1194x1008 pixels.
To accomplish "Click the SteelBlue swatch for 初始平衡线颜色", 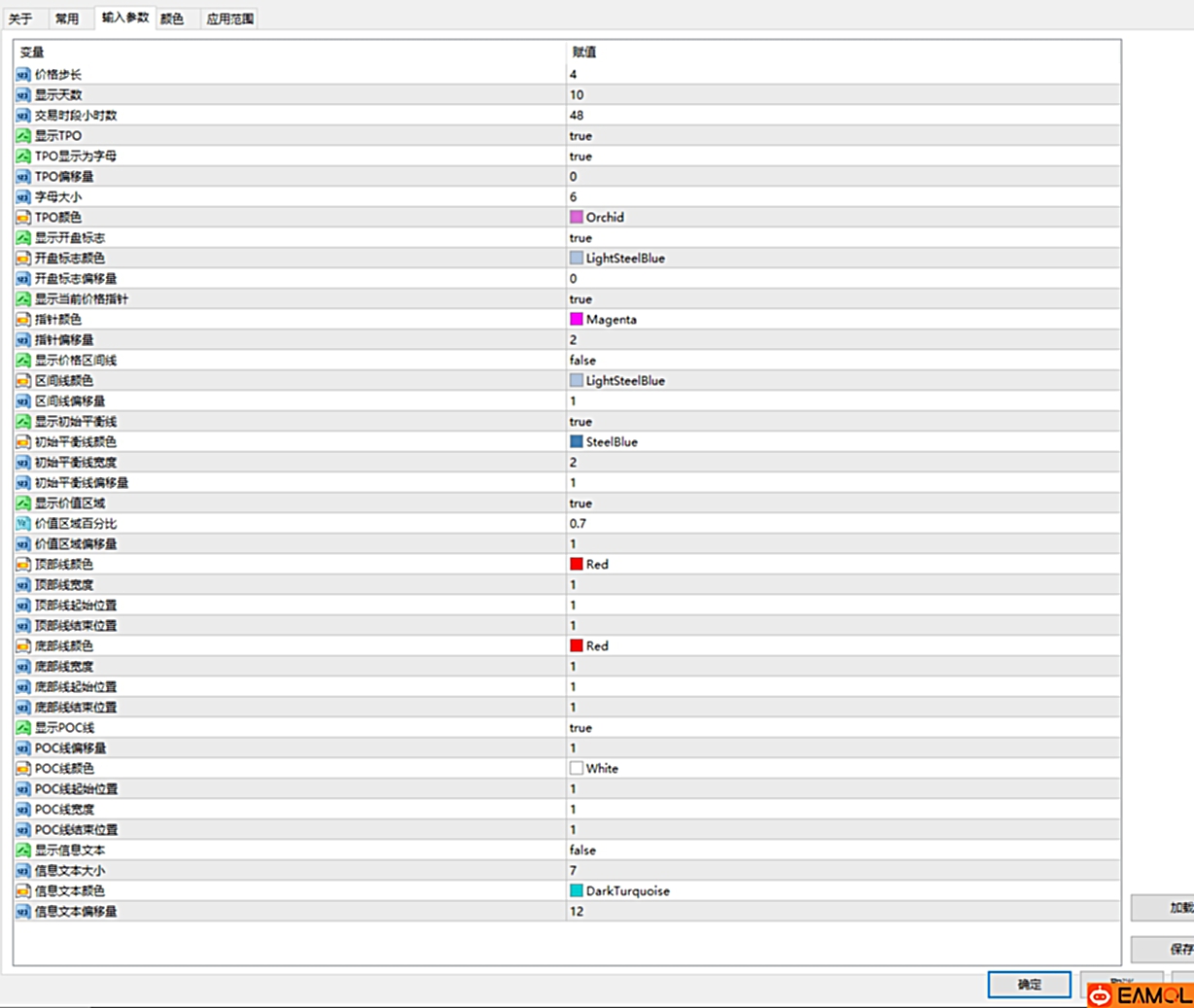I will pyautogui.click(x=577, y=442).
